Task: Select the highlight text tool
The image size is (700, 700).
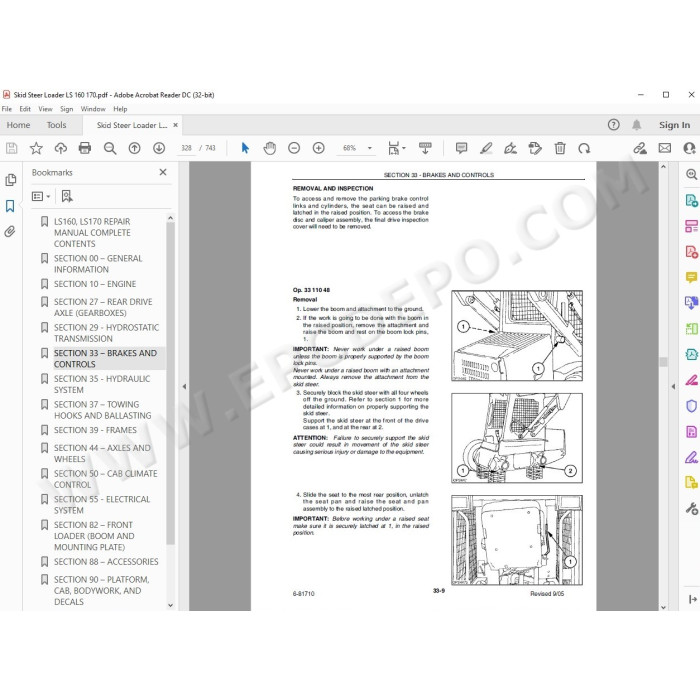Action: 486,148
